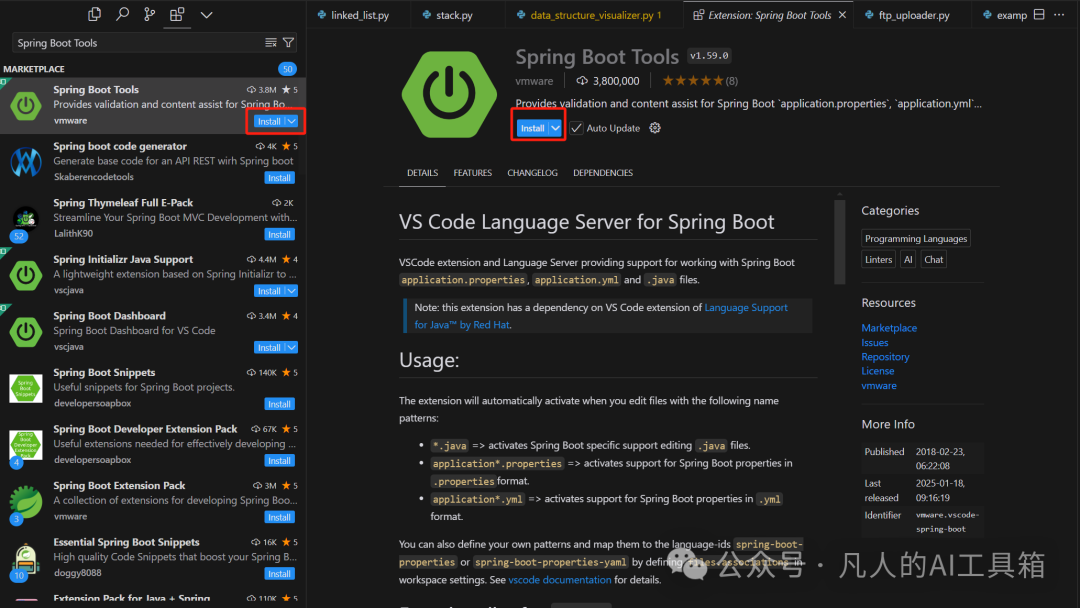Open the License resource link

coord(878,371)
